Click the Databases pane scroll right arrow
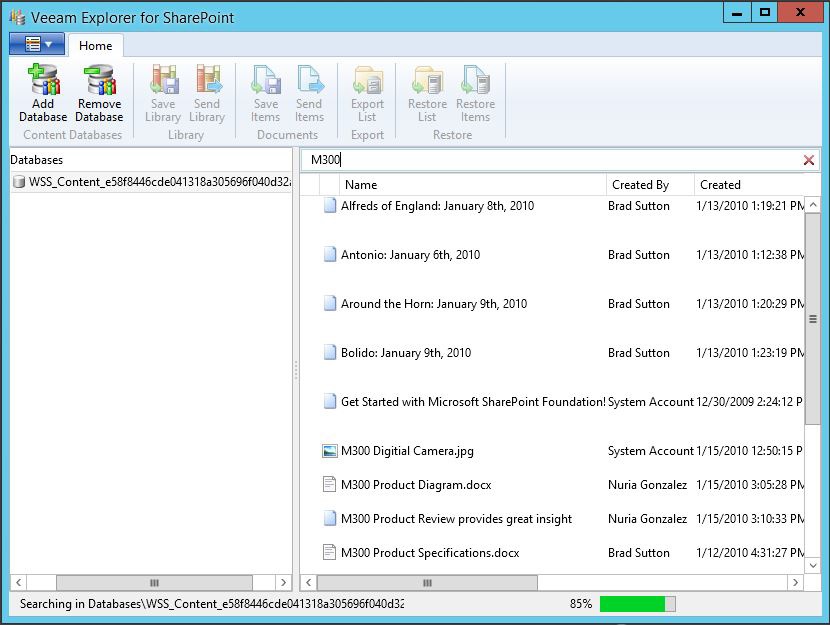Viewport: 830px width, 625px height. 283,583
